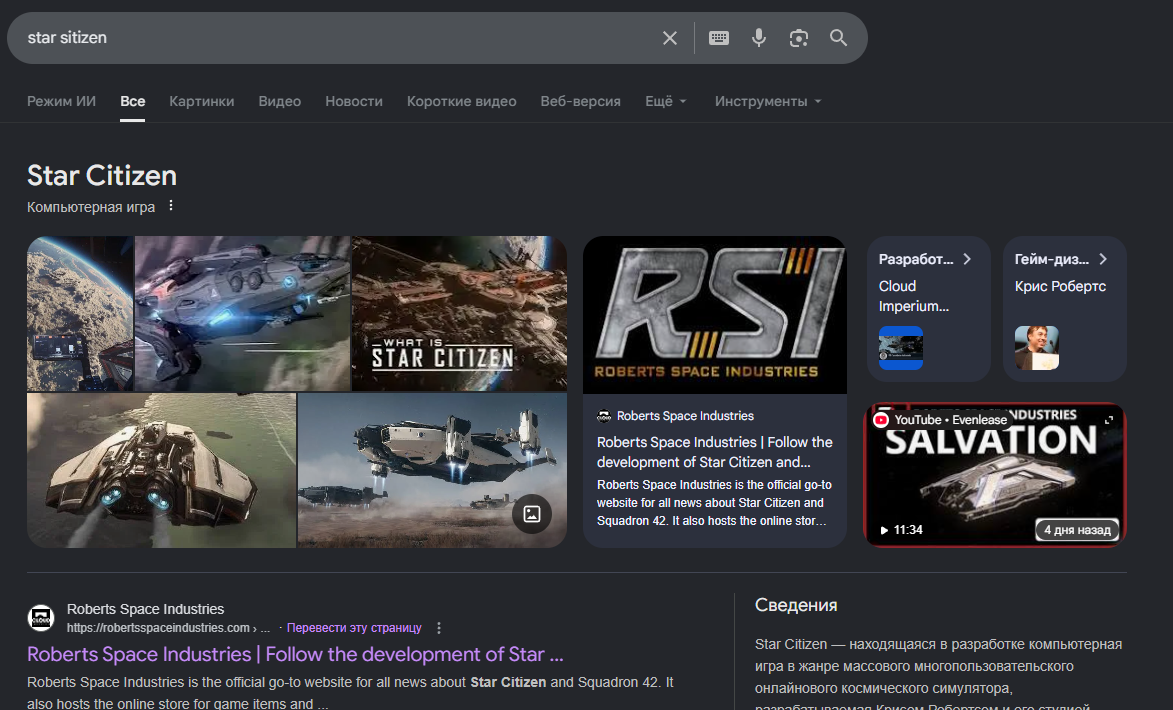Open the Видео tab

point(280,101)
